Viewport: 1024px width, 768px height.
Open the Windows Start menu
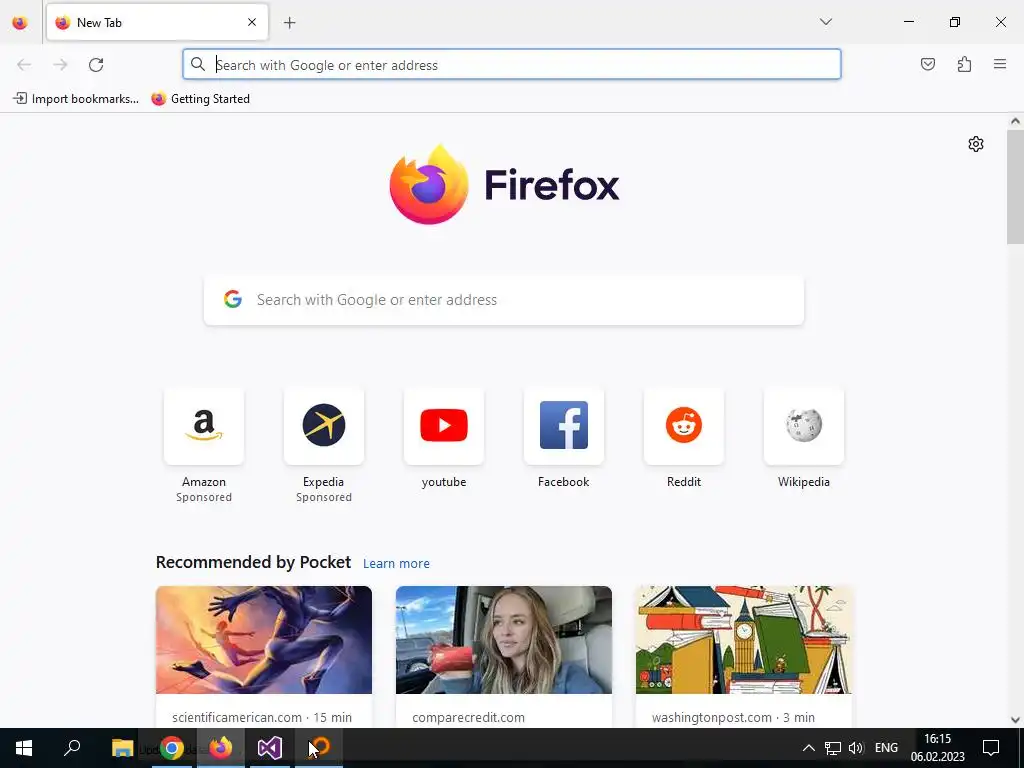pyautogui.click(x=24, y=748)
